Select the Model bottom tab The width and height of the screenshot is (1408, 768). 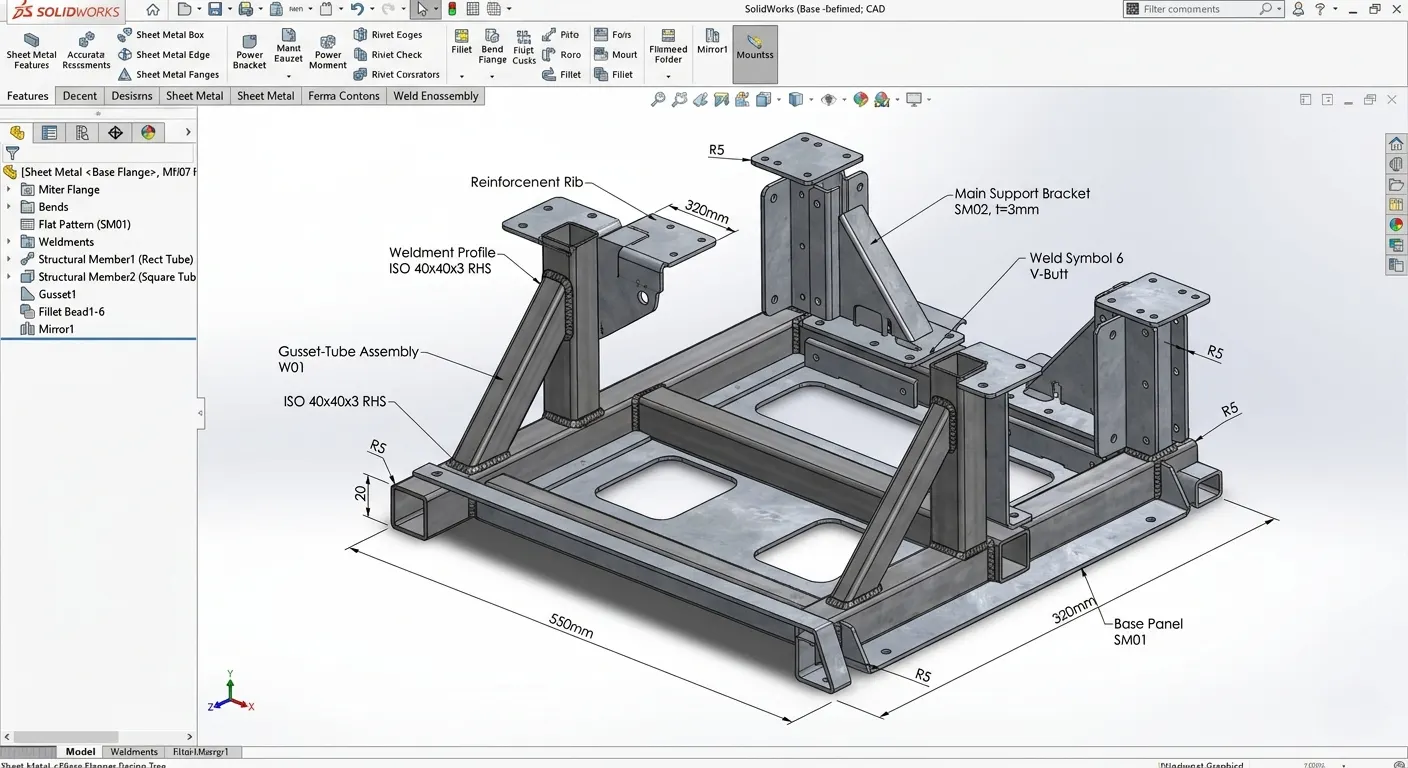[80, 752]
